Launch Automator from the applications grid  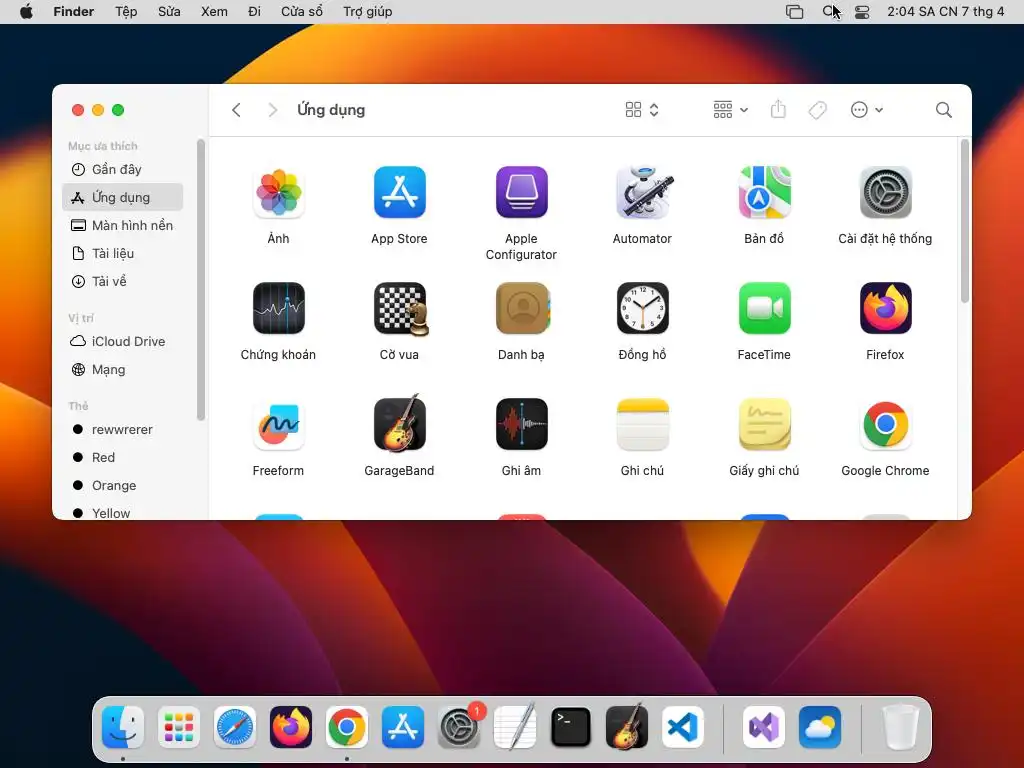[643, 193]
